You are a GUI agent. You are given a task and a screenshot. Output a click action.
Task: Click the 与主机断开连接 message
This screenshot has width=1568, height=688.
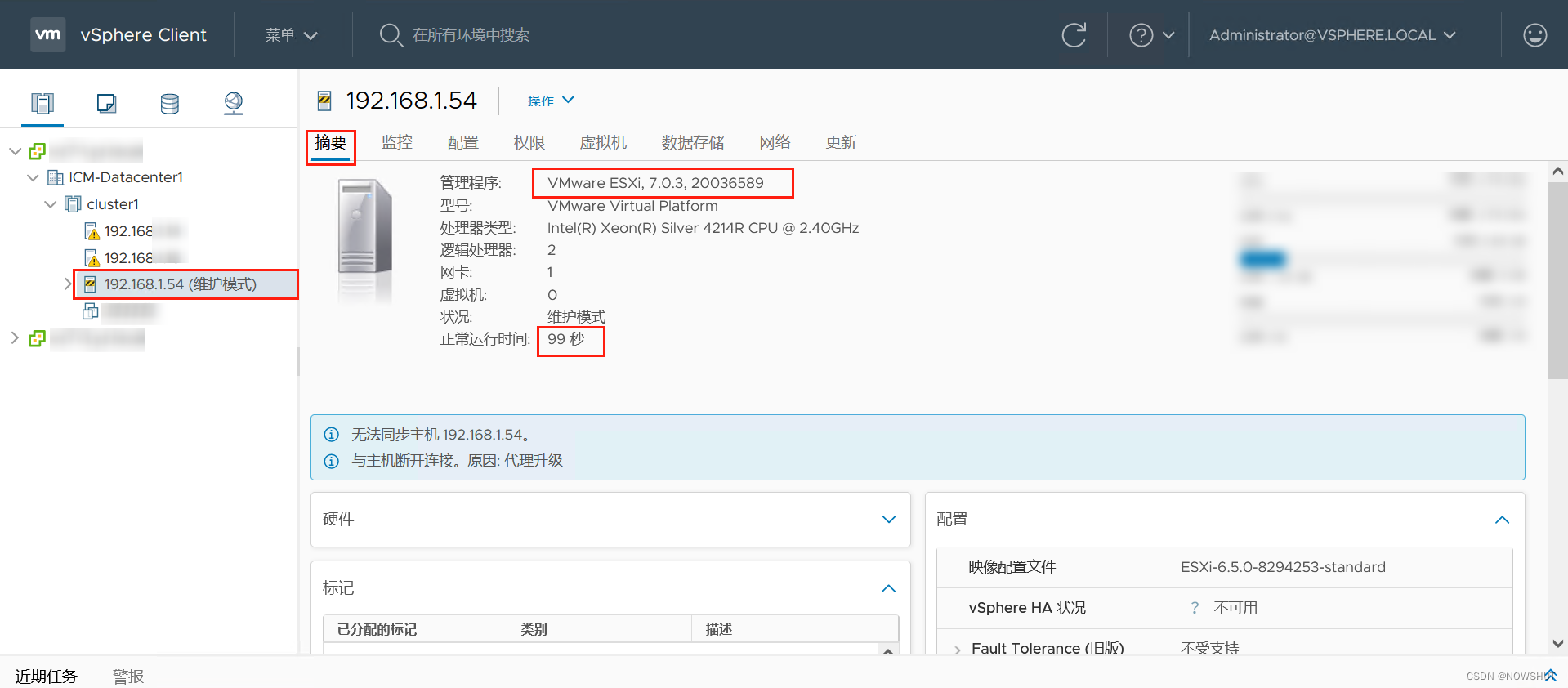point(458,461)
